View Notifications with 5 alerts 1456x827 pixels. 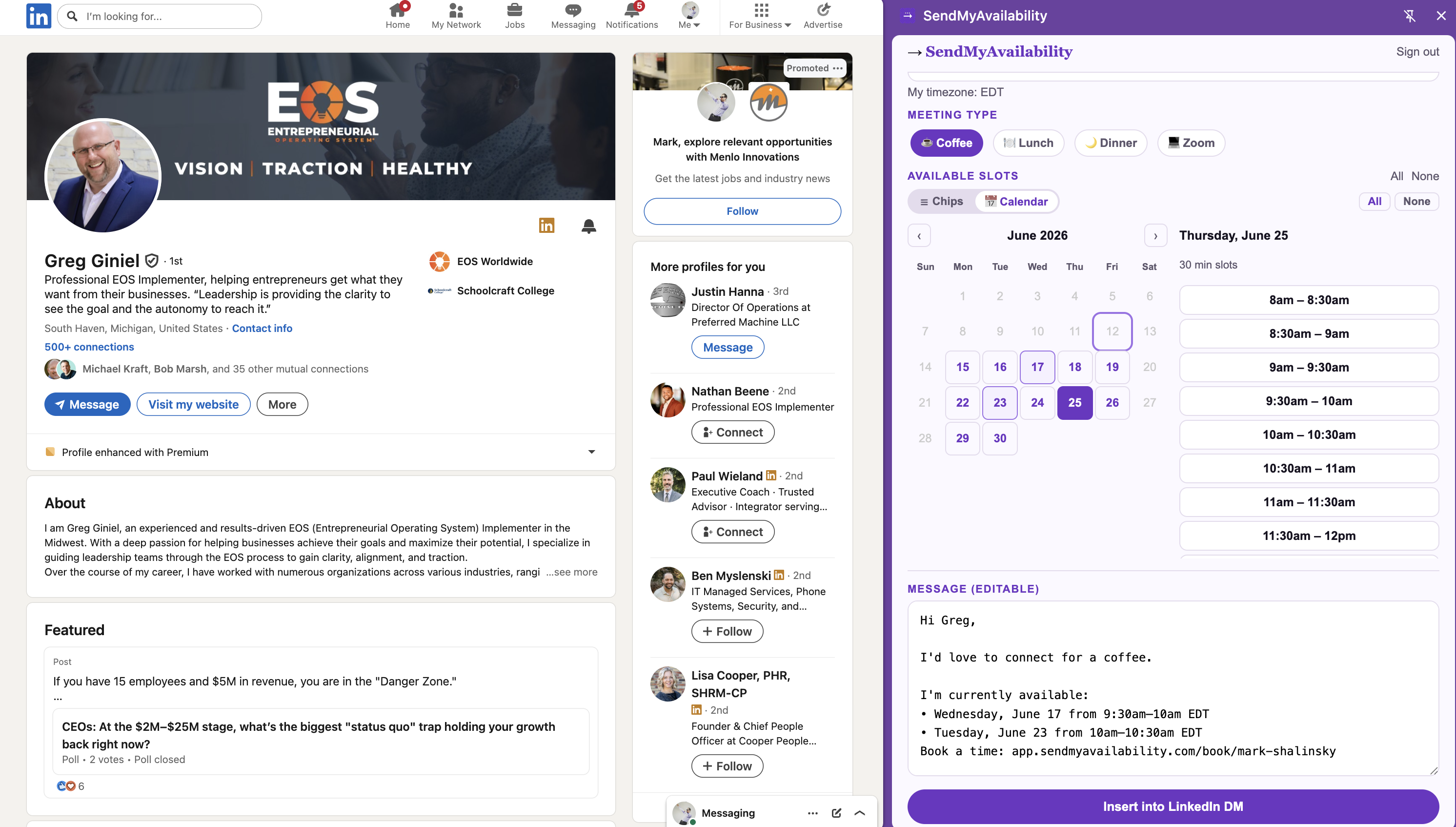tap(632, 16)
